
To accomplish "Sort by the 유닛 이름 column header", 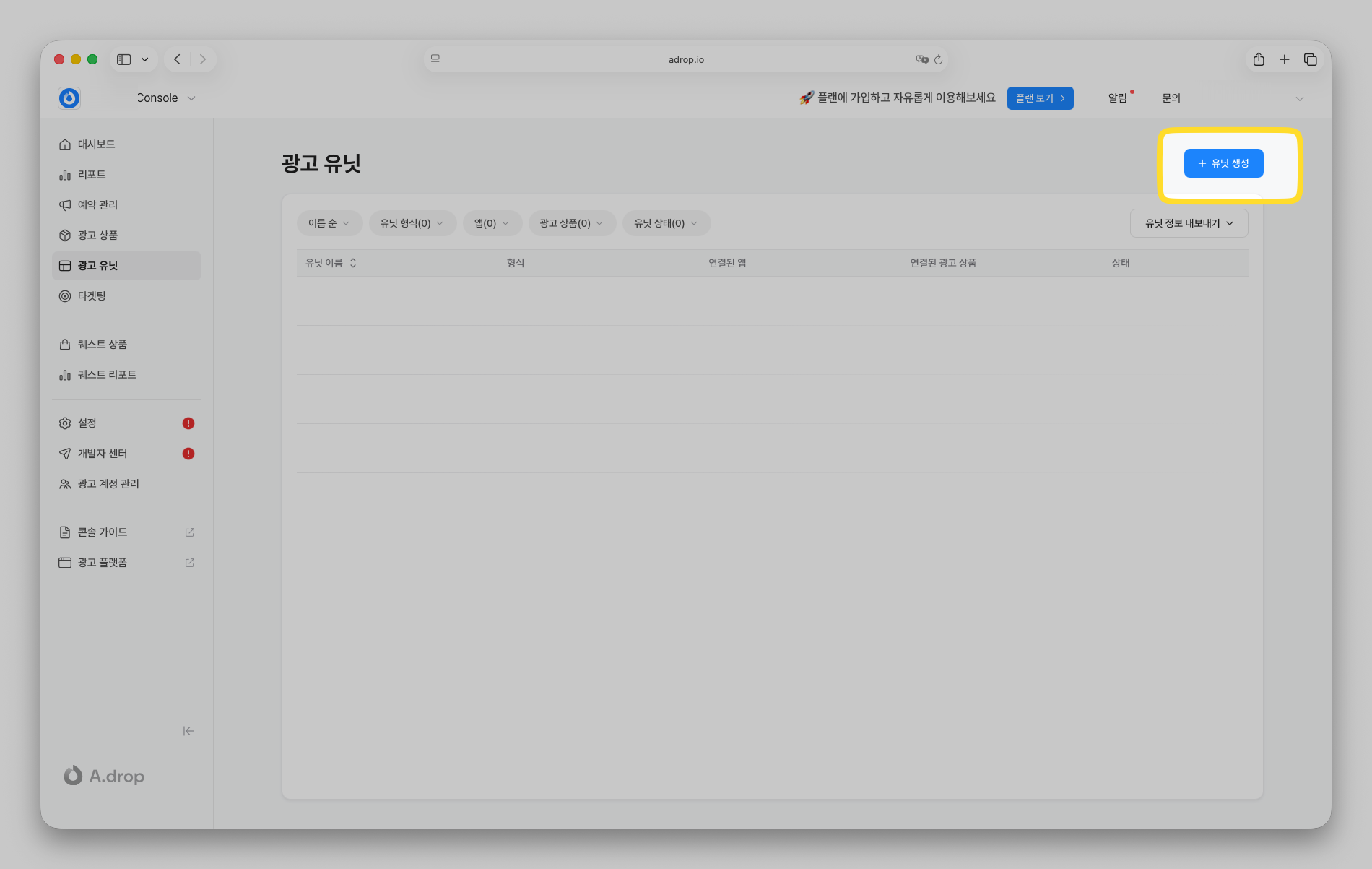I will 331,263.
